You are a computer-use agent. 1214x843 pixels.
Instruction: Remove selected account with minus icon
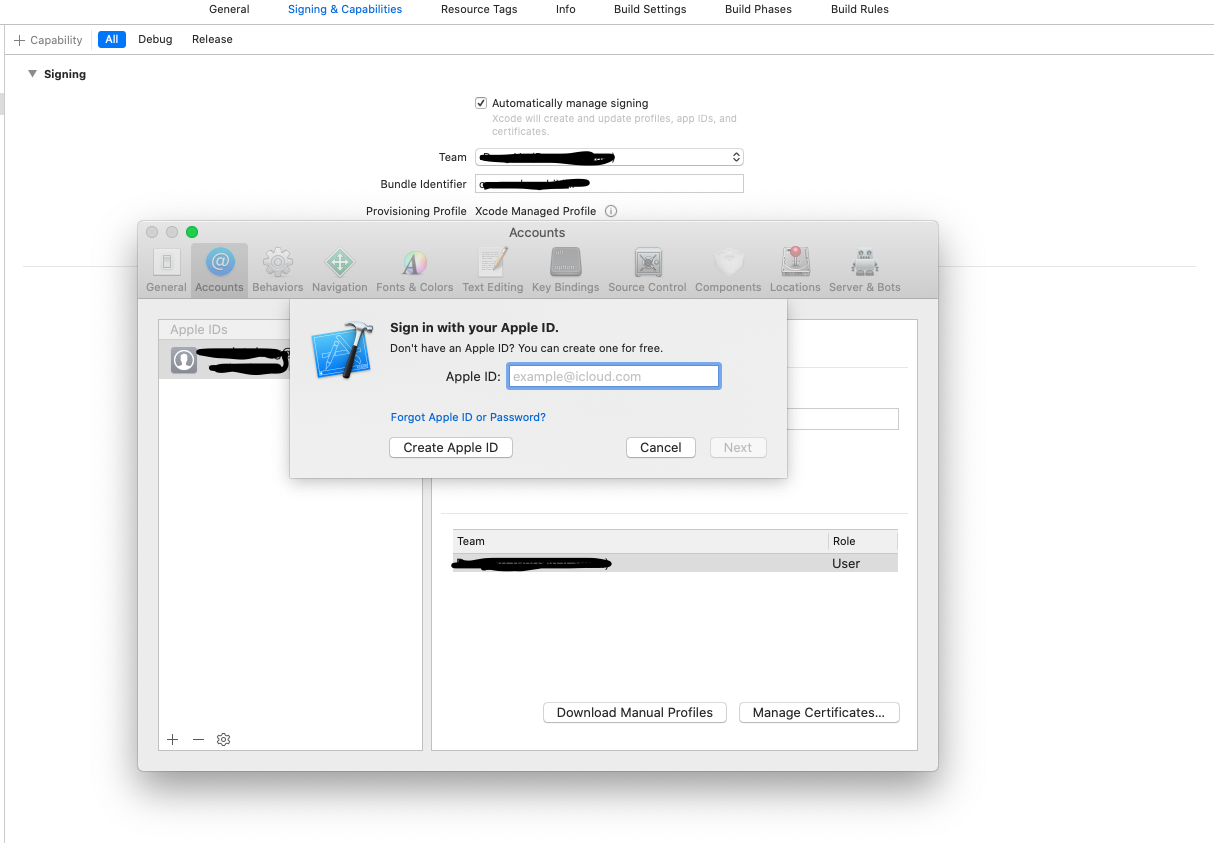point(198,739)
